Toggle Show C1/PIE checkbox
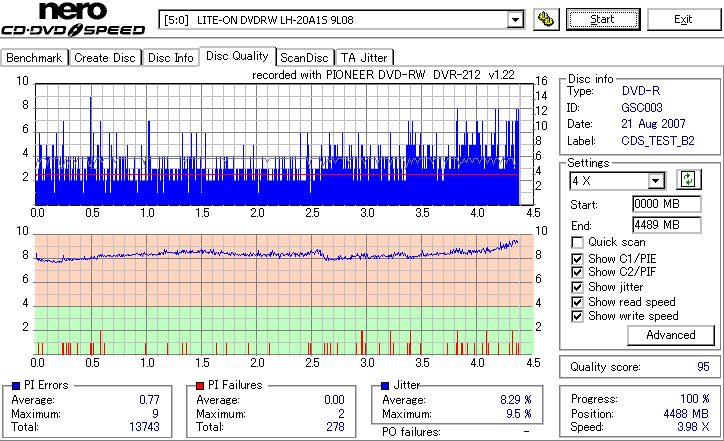This screenshot has width=724, height=441. 577,259
